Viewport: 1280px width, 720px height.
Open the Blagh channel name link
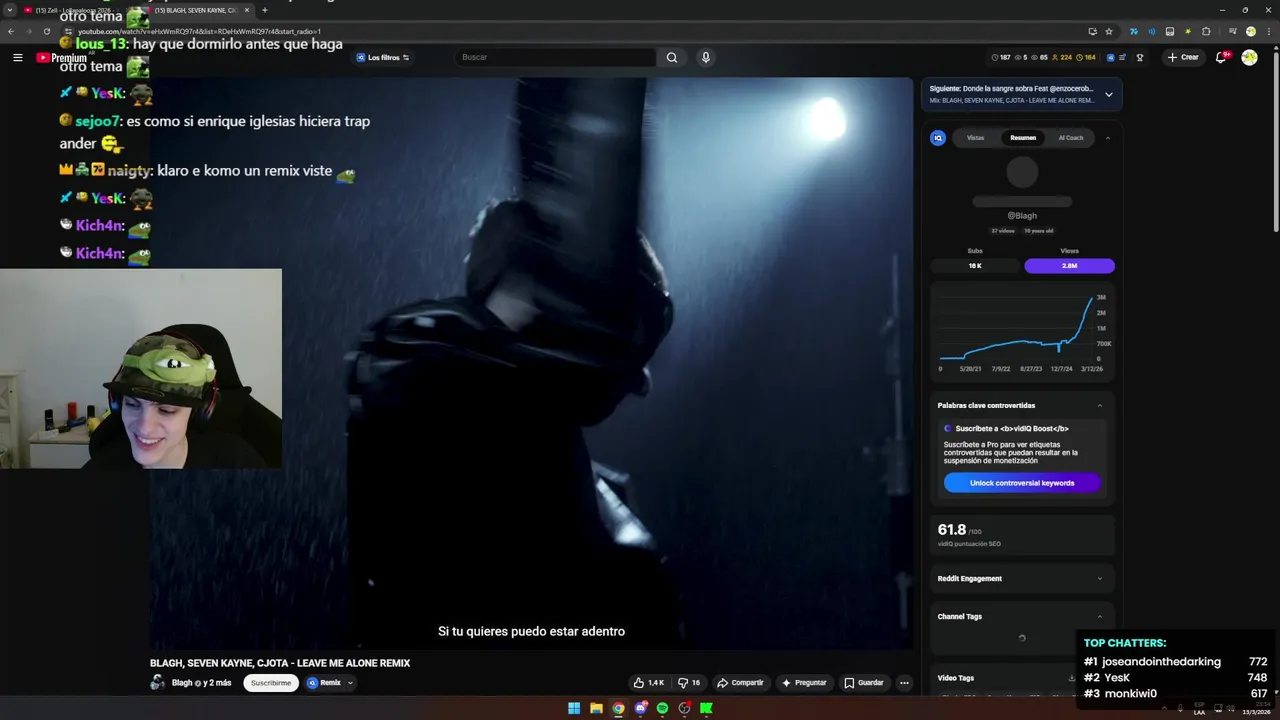(x=182, y=683)
